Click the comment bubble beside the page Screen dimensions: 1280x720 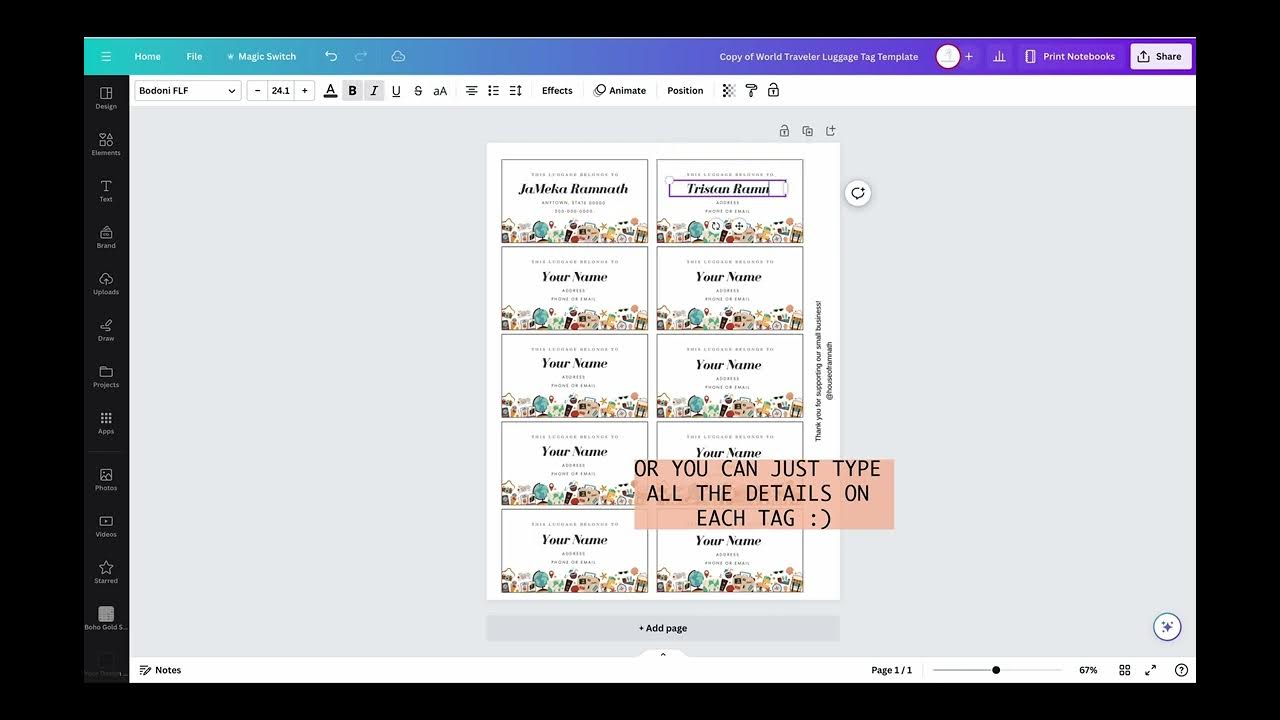click(858, 193)
